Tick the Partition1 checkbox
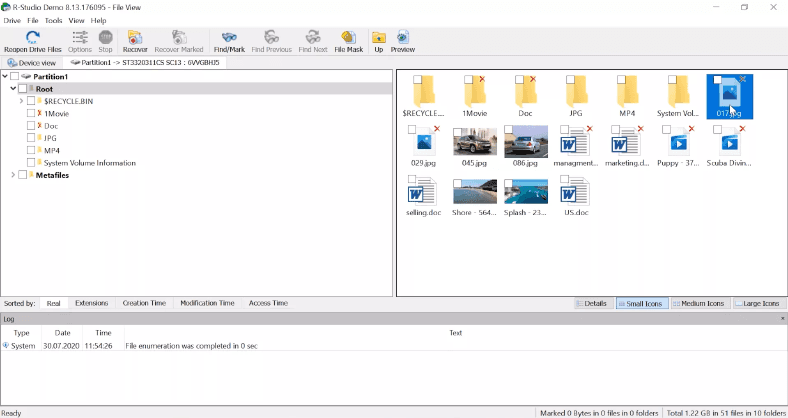The width and height of the screenshot is (788, 418). pyautogui.click(x=14, y=77)
